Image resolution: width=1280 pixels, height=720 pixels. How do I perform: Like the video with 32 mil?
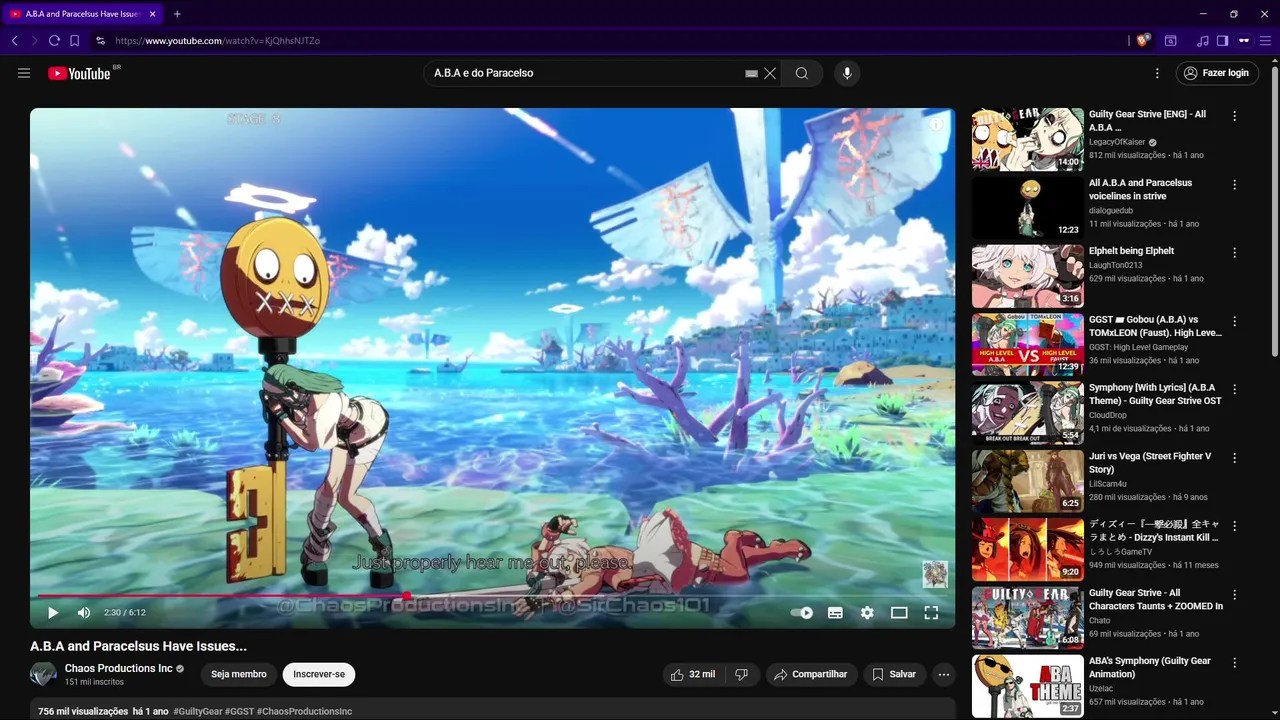click(693, 674)
